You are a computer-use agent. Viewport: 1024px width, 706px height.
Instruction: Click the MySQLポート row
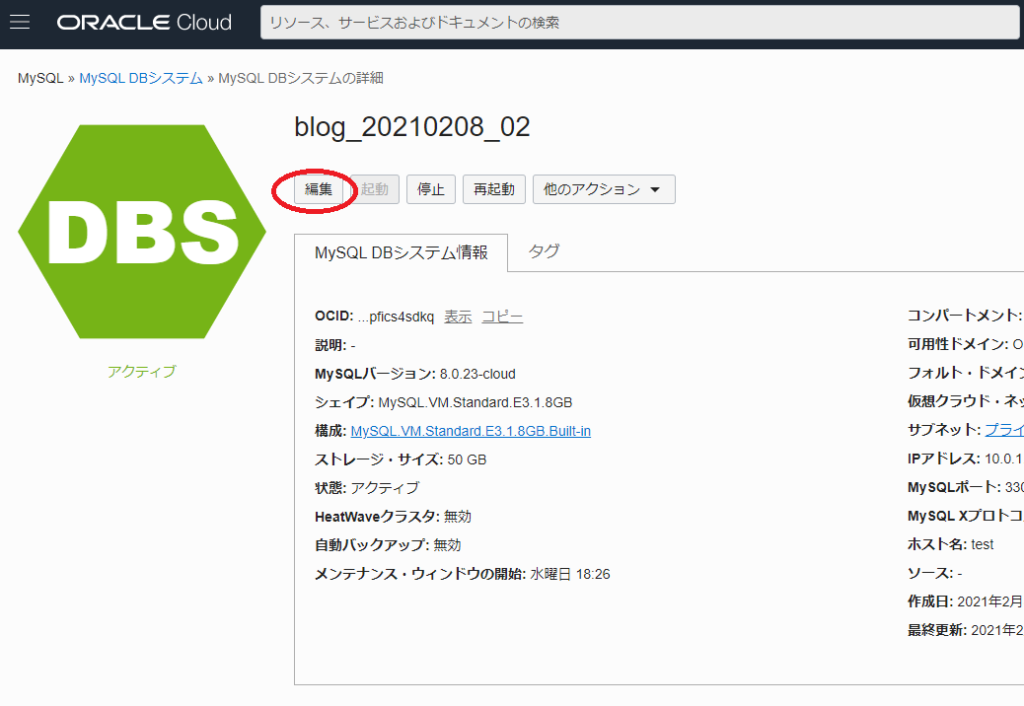pos(965,487)
